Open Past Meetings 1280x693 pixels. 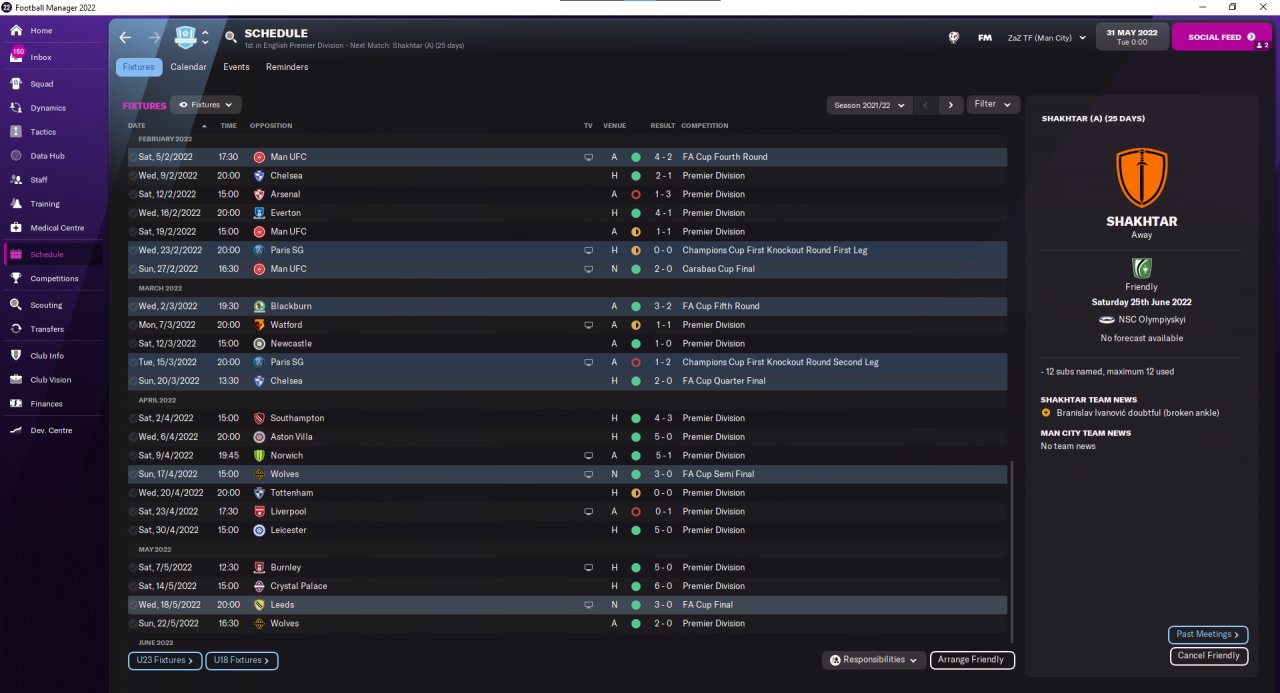coord(1208,634)
